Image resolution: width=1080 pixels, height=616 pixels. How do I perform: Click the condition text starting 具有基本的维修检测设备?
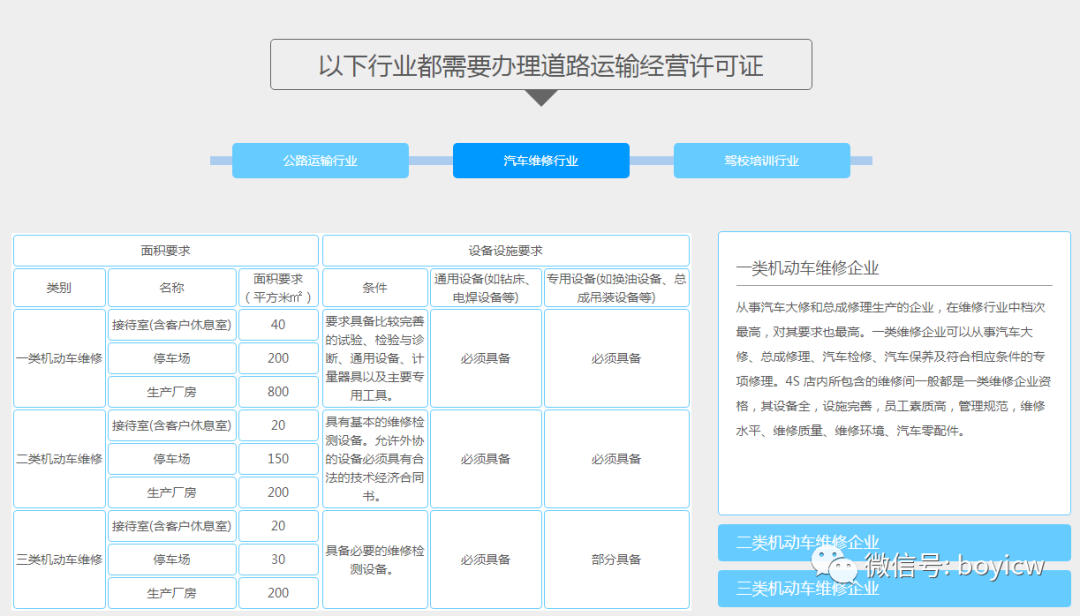click(x=375, y=459)
